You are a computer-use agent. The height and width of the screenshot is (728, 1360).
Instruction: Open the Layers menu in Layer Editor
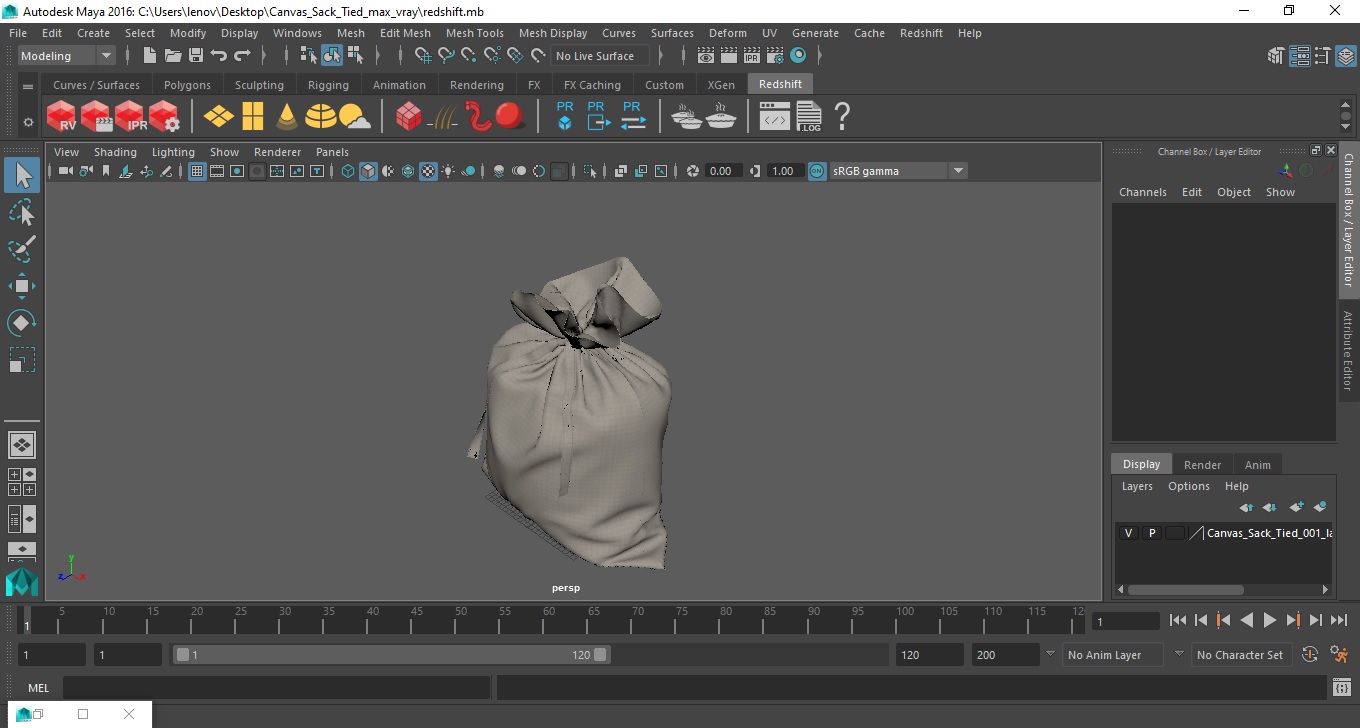[x=1137, y=486]
